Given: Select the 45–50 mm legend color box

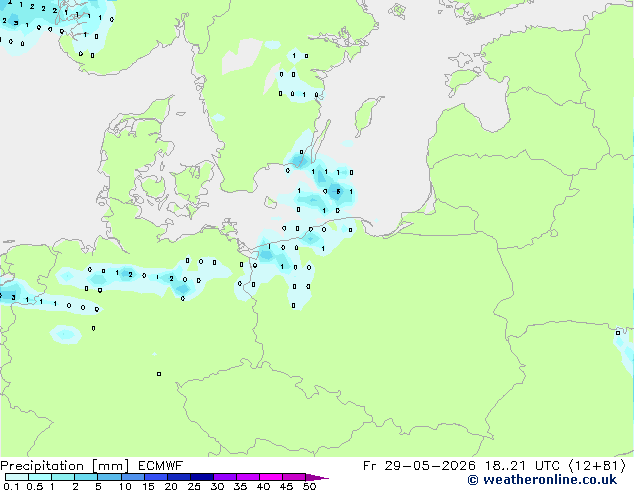Looking at the screenshot, I should tap(294, 477).
